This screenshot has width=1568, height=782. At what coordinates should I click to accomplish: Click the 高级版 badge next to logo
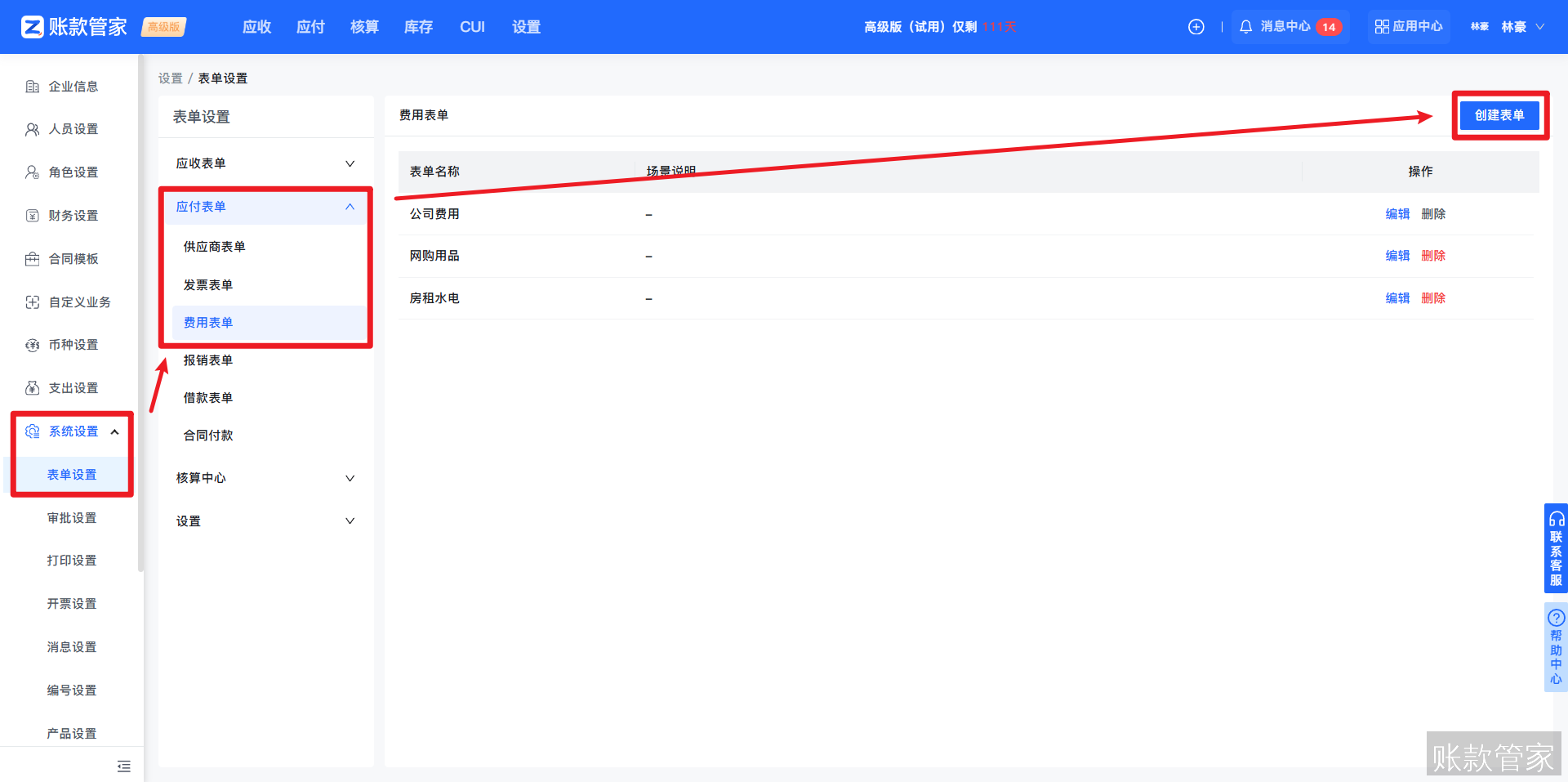point(164,27)
